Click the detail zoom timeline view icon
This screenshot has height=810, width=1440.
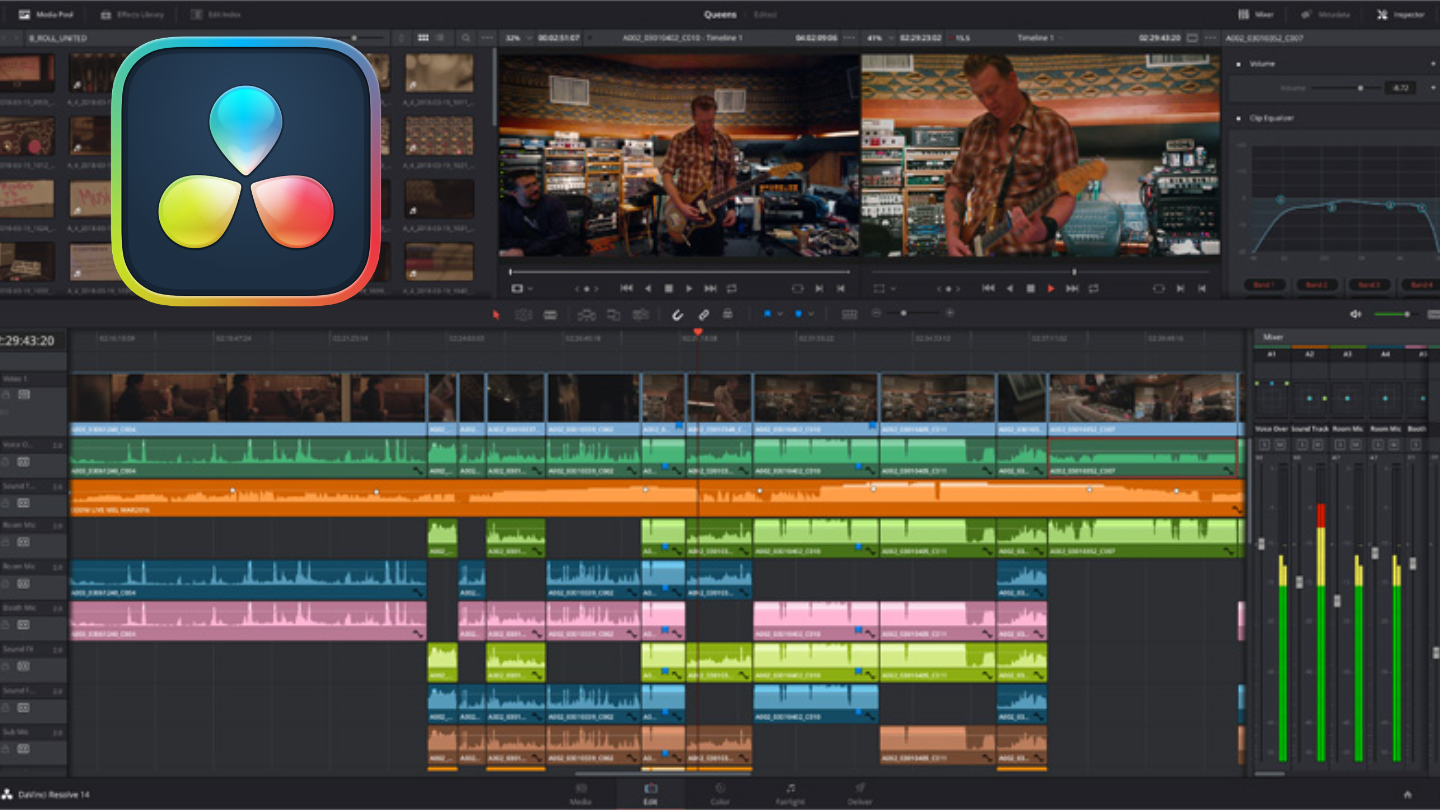(849, 314)
